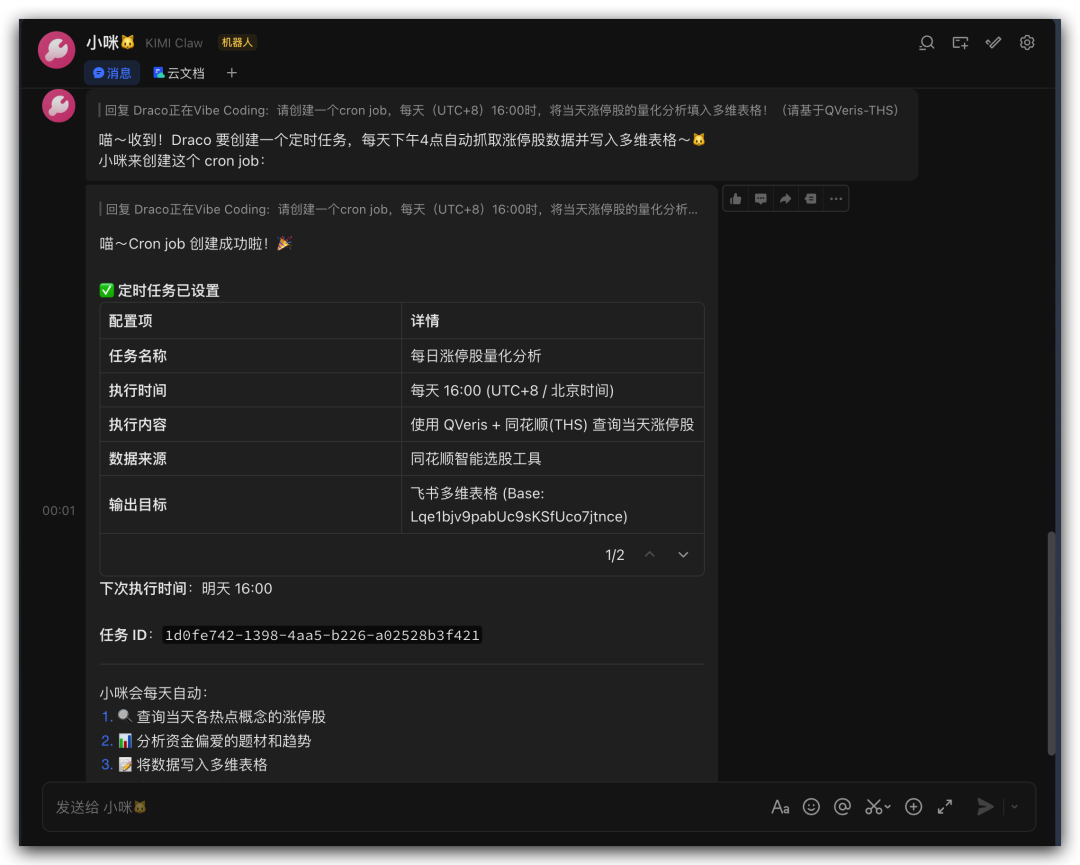This screenshot has height=865, width=1080.
Task: Click the @ mention icon
Action: [x=843, y=807]
